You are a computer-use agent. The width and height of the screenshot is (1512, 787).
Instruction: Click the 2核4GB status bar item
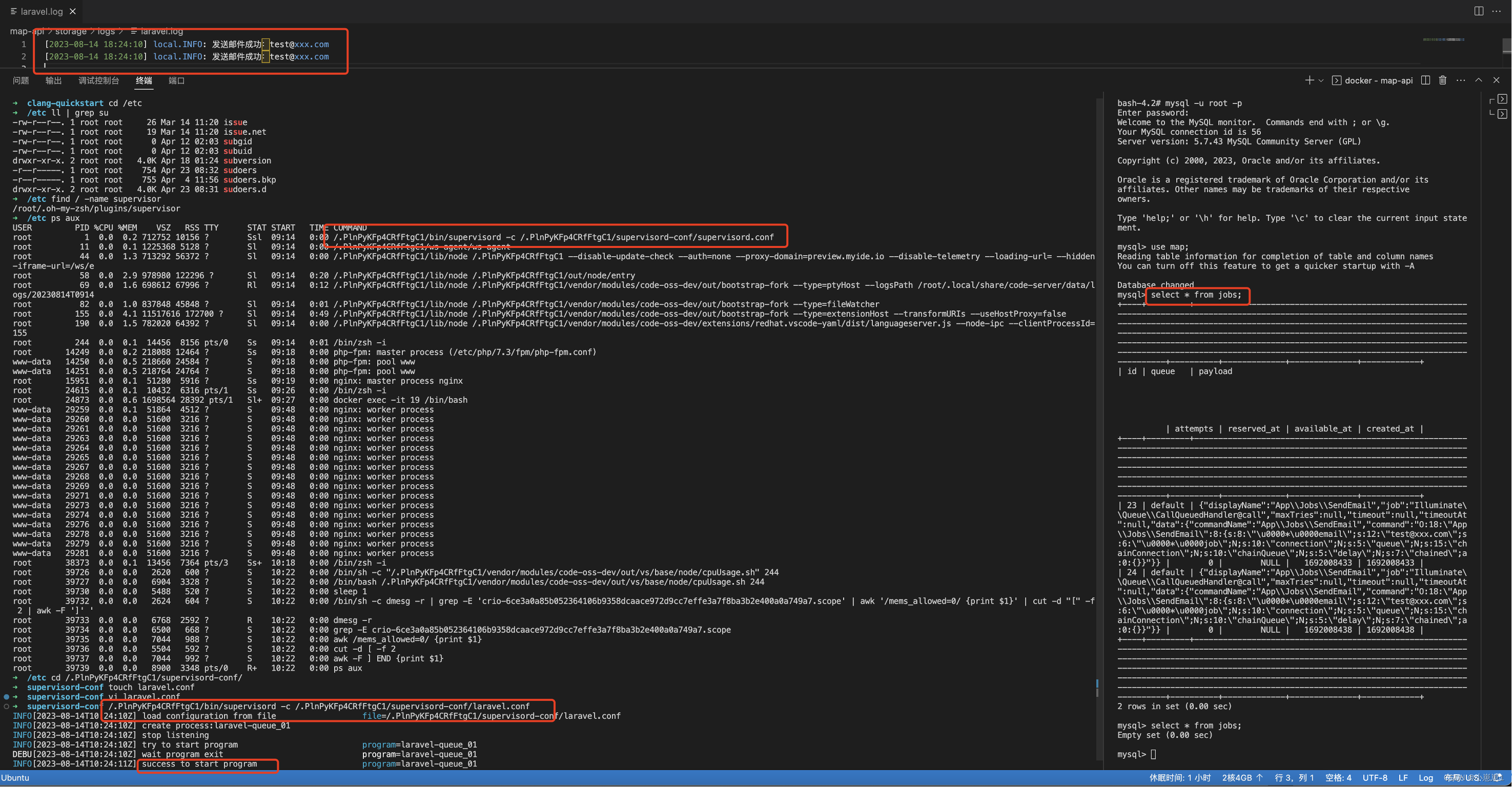tap(1242, 778)
